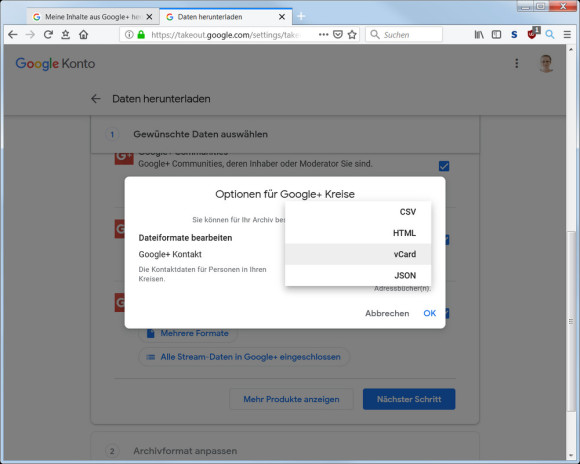Click 'Nächster Schritt' button
The width and height of the screenshot is (580, 464).
(x=409, y=399)
